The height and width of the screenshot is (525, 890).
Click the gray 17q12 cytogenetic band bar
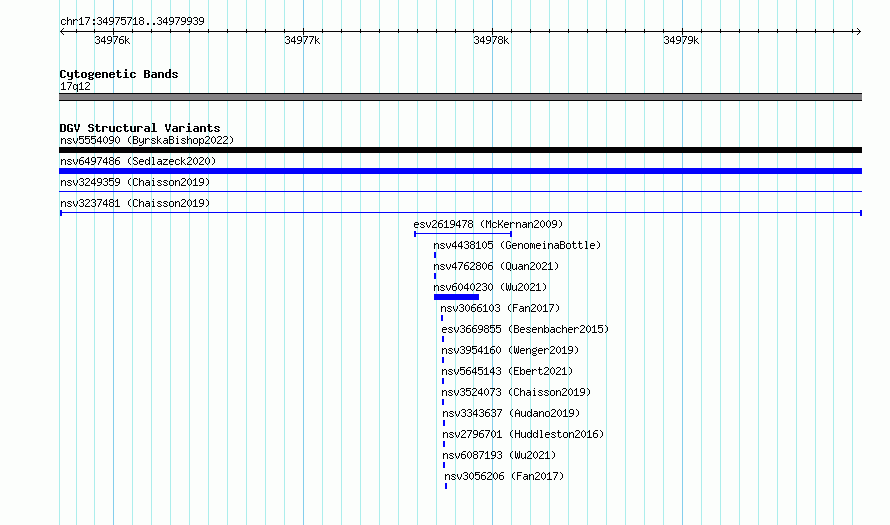[x=460, y=97]
